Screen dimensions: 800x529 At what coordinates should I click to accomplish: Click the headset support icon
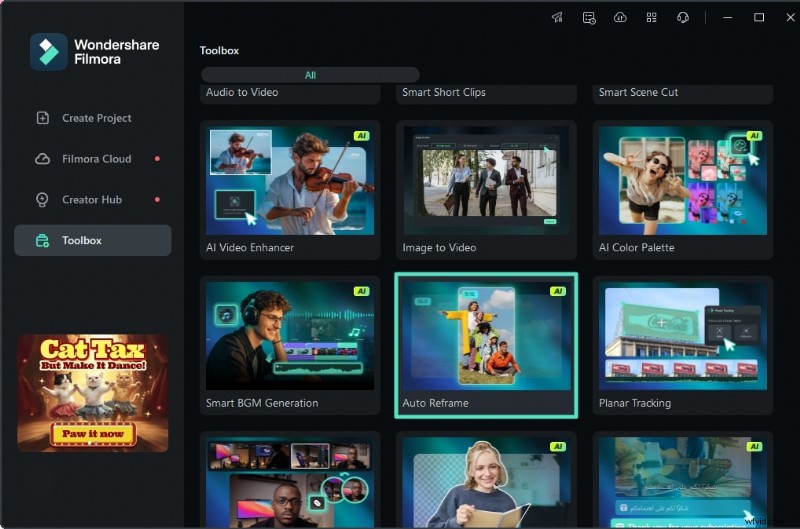coord(683,17)
